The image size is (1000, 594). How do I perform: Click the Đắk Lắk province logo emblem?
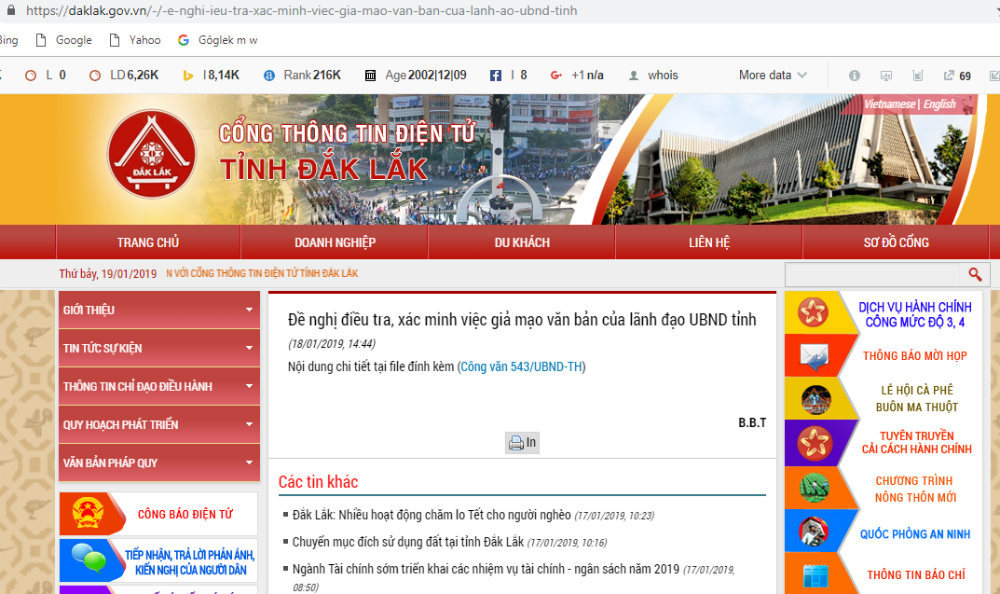point(152,155)
